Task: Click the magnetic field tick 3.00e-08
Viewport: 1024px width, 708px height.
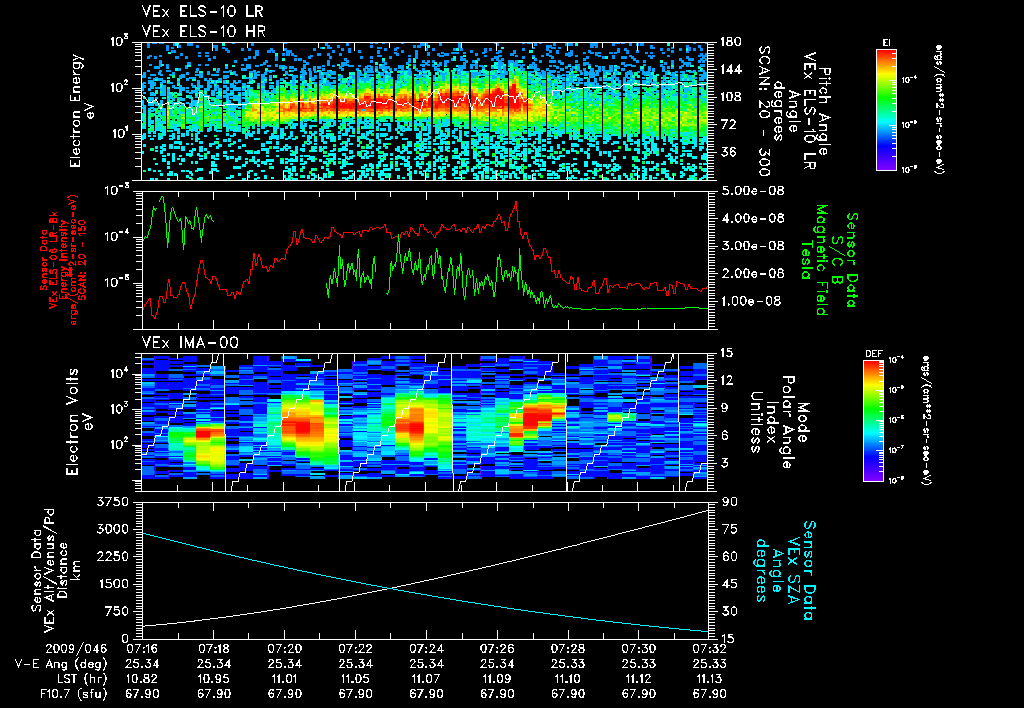Action: (752, 246)
